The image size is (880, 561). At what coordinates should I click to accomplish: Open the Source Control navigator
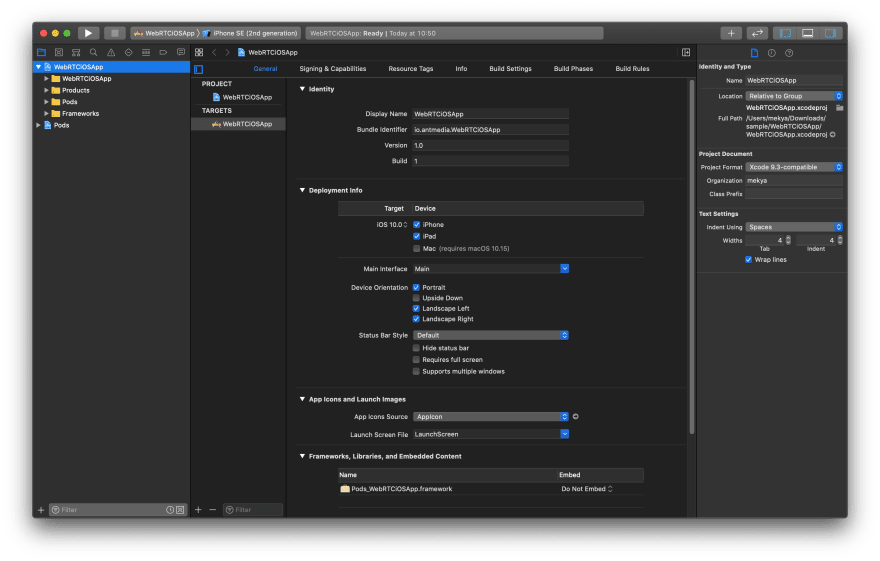click(x=59, y=52)
